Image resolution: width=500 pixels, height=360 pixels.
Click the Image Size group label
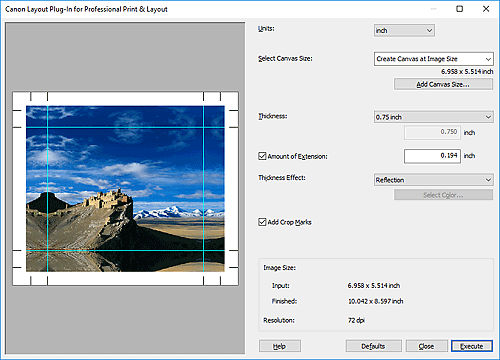[280, 268]
